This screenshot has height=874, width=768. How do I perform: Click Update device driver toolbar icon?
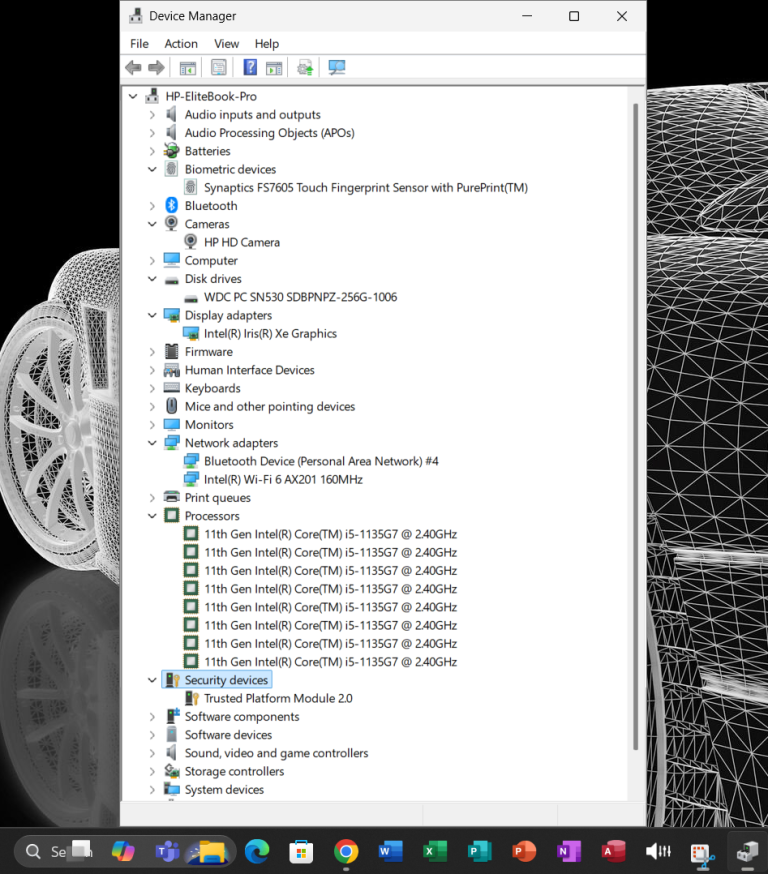pyautogui.click(x=305, y=68)
